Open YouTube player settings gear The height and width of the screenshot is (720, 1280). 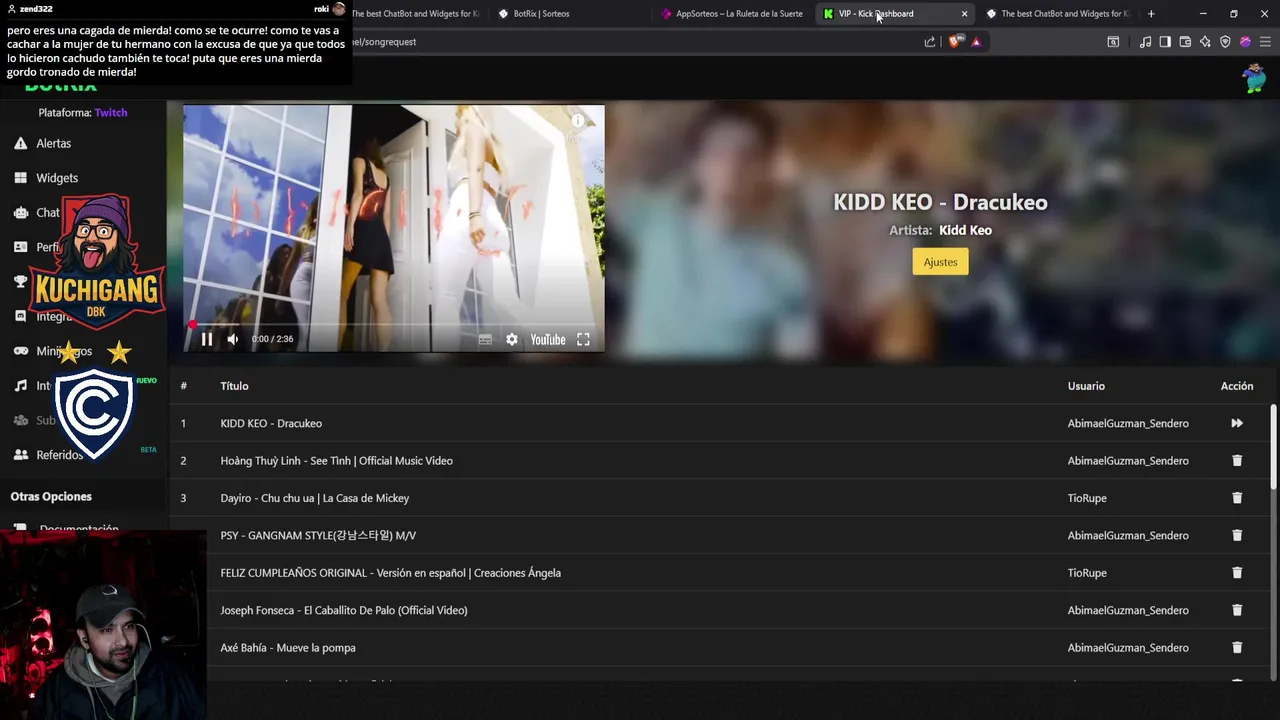pos(512,339)
